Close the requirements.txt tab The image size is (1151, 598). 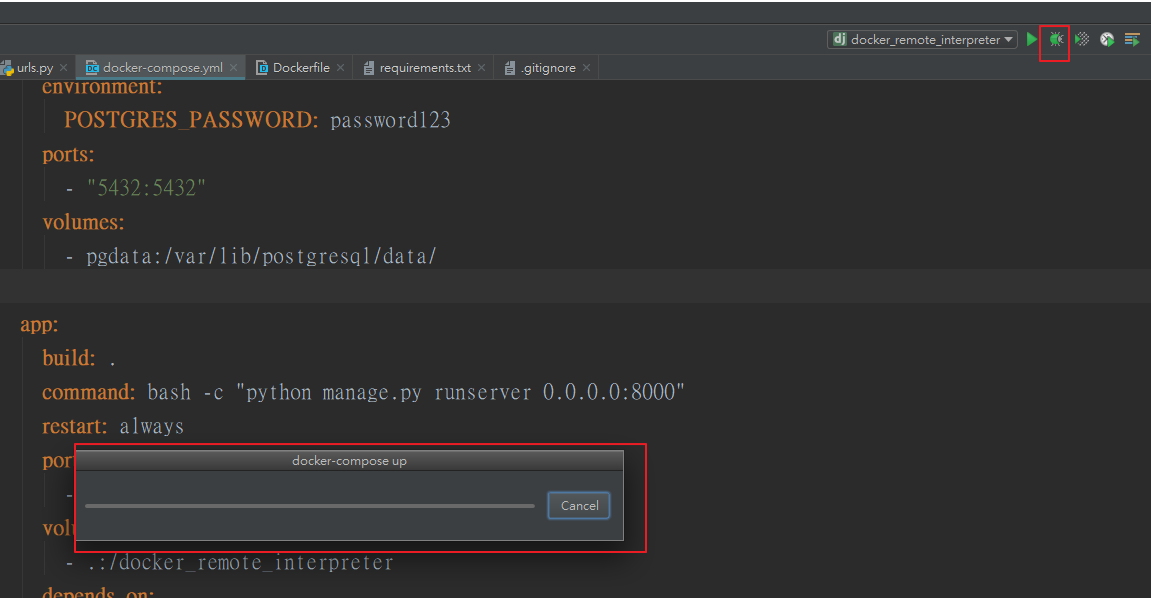coord(482,68)
